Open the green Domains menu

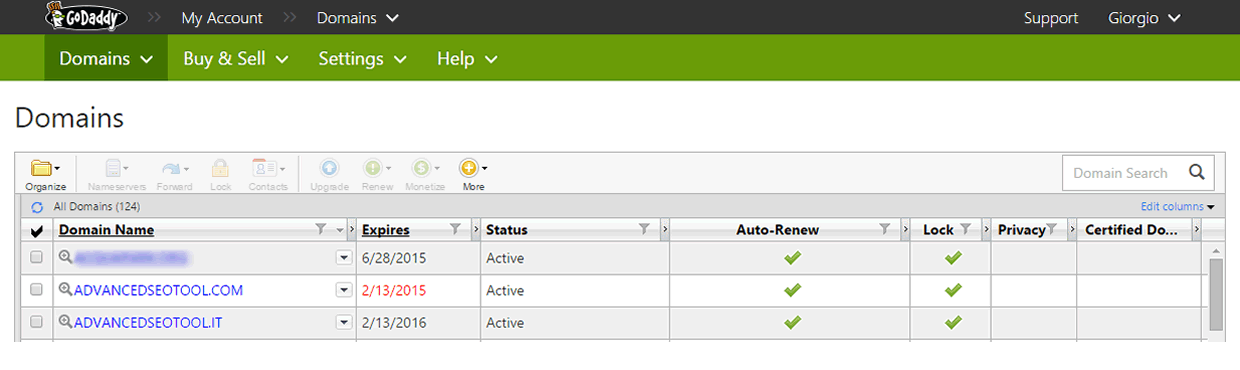pyautogui.click(x=106, y=58)
